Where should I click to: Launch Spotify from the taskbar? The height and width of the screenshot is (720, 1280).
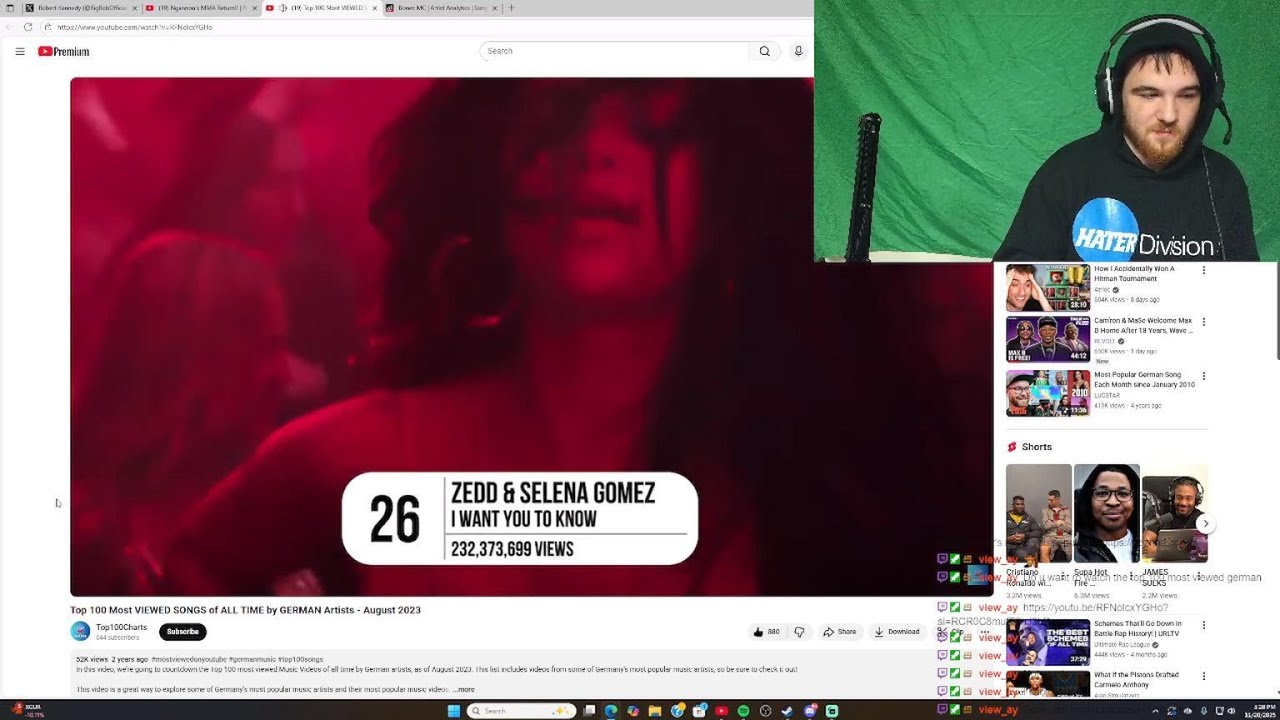tap(743, 711)
